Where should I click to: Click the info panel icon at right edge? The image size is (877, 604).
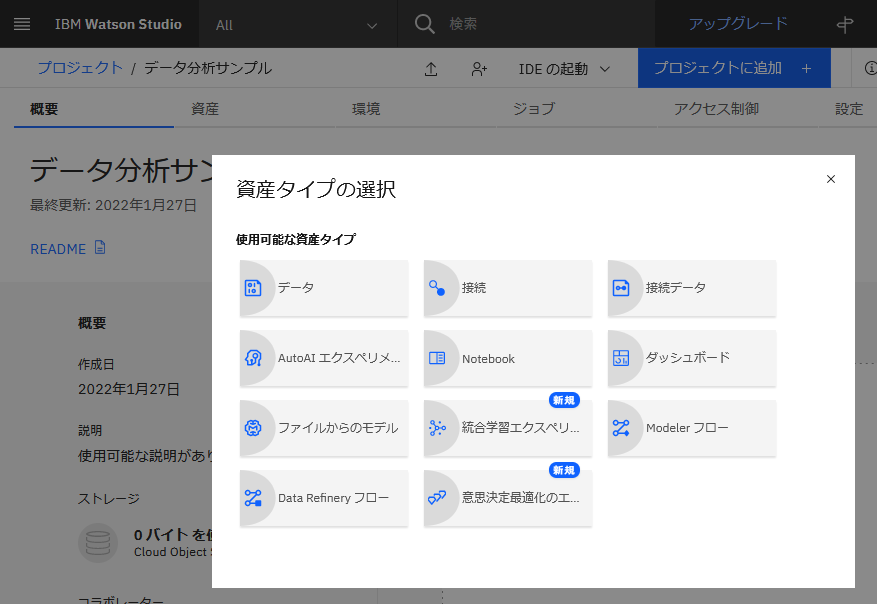click(x=870, y=68)
